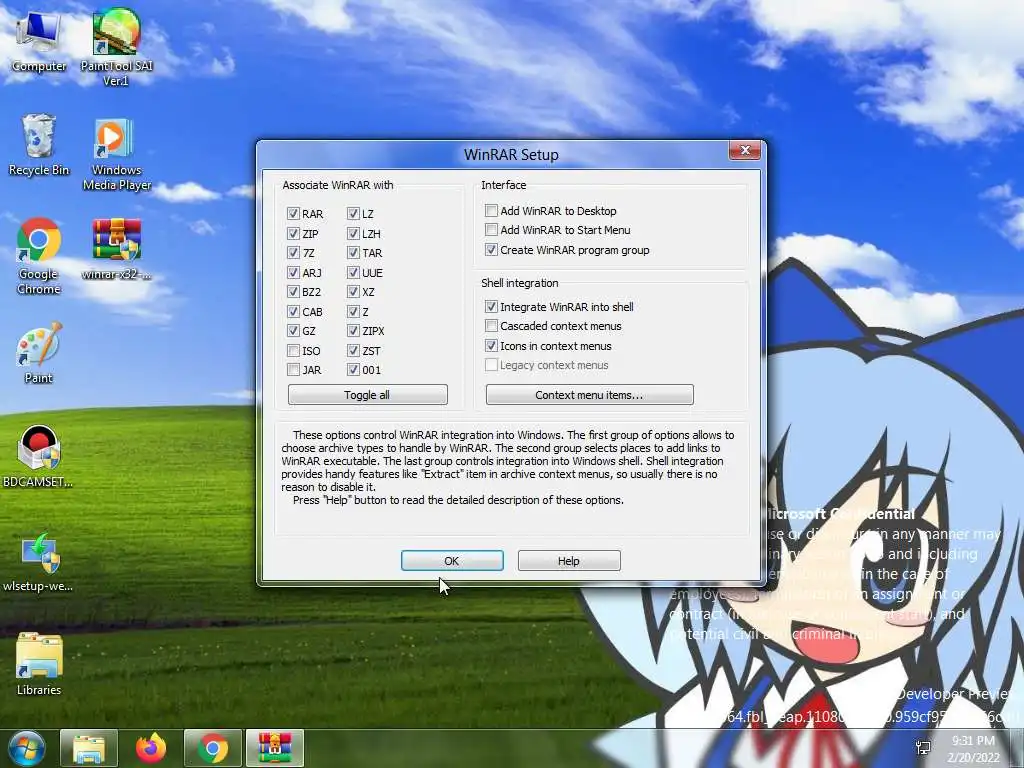The width and height of the screenshot is (1024, 768).
Task: Toggle the Z file association checkbox
Action: 353,312
